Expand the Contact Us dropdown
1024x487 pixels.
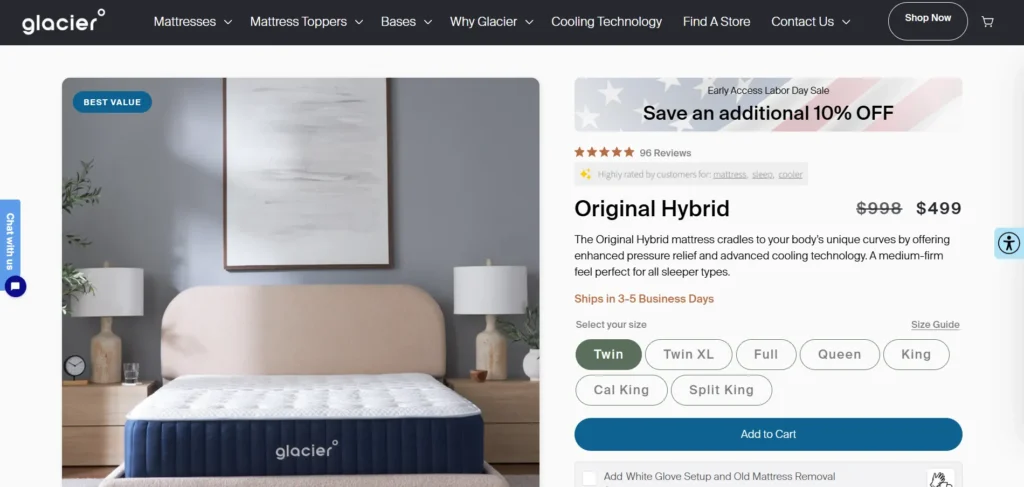(x=810, y=22)
